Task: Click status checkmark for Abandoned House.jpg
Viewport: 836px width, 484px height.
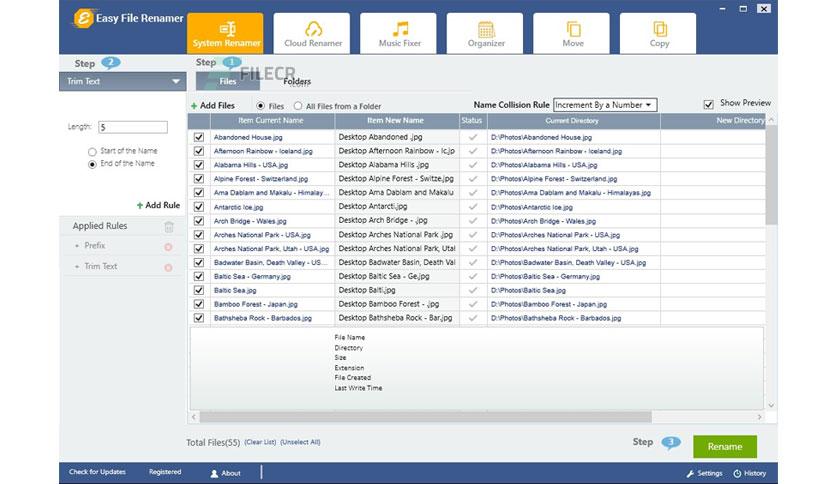Action: coord(472,137)
